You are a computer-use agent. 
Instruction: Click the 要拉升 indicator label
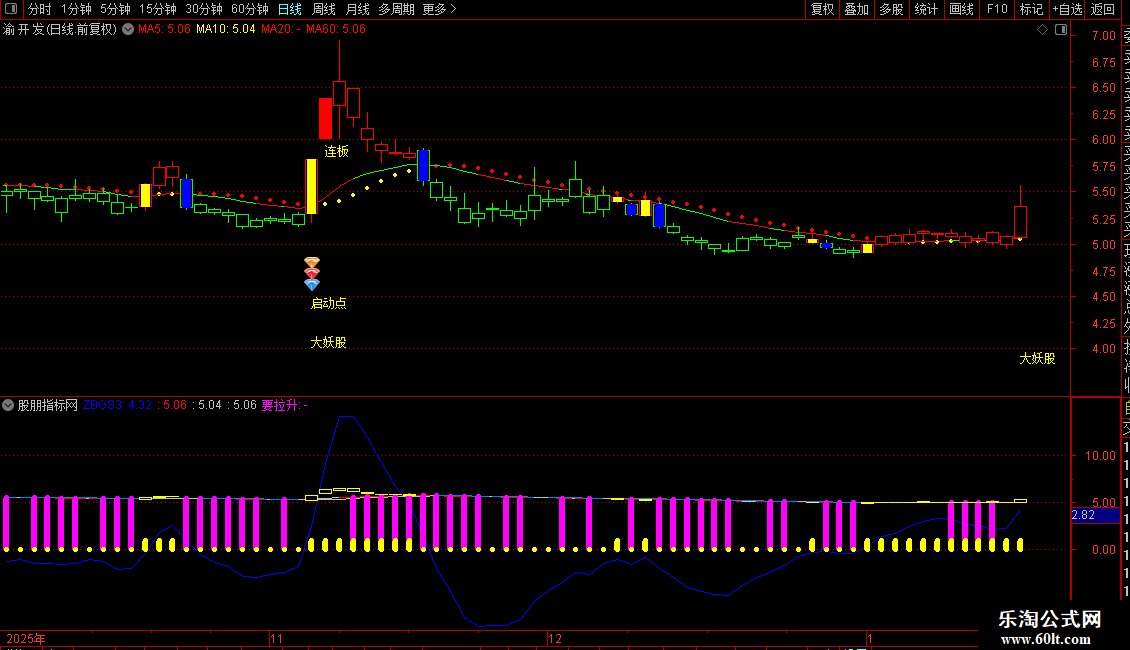pos(284,406)
